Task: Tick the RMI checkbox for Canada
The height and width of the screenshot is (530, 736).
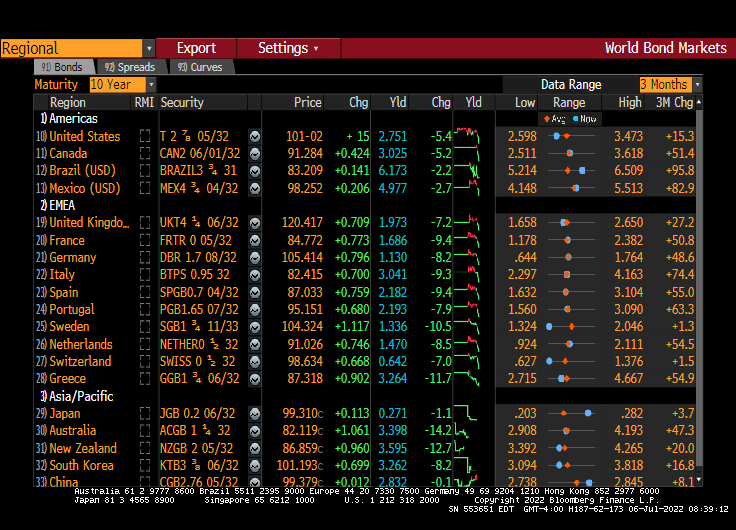Action: point(145,154)
